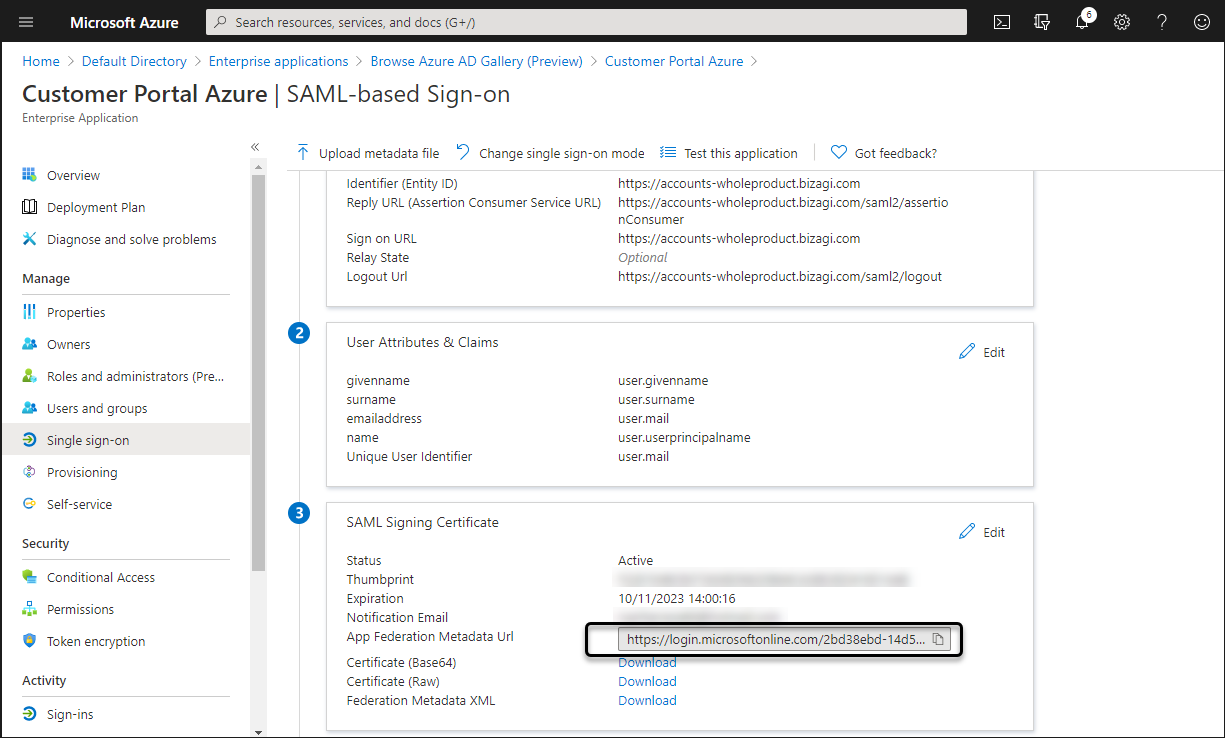Click Change single sign-on mode
The height and width of the screenshot is (738, 1225).
pos(550,153)
